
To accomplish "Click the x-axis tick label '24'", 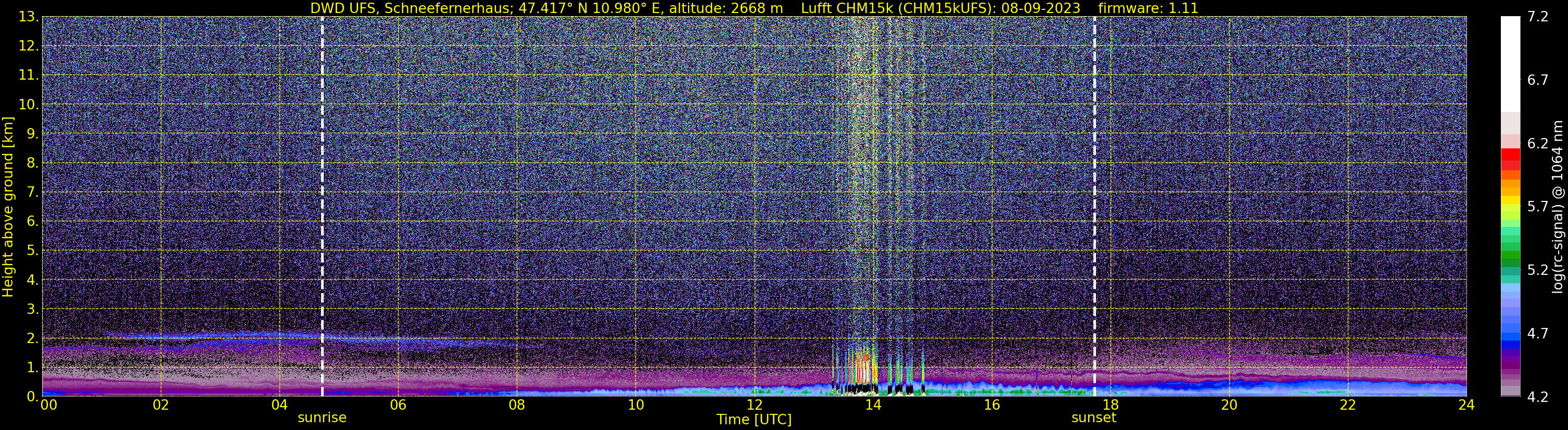I will tap(1467, 406).
